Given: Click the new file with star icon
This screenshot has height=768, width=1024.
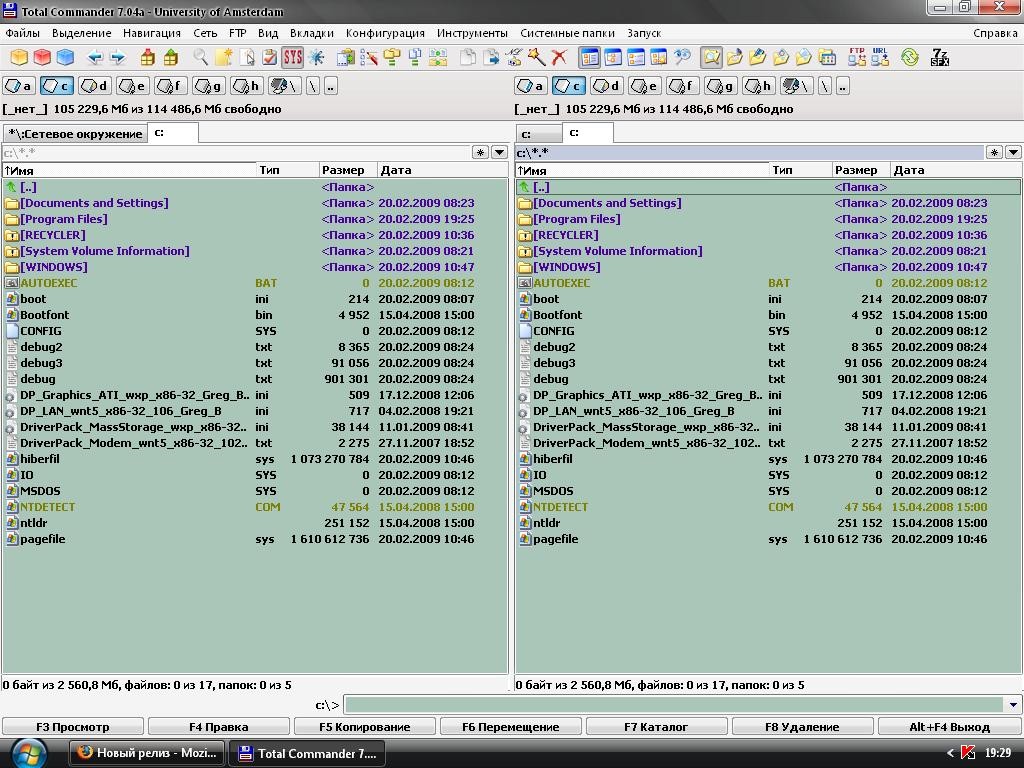Looking at the screenshot, I should point(223,57).
